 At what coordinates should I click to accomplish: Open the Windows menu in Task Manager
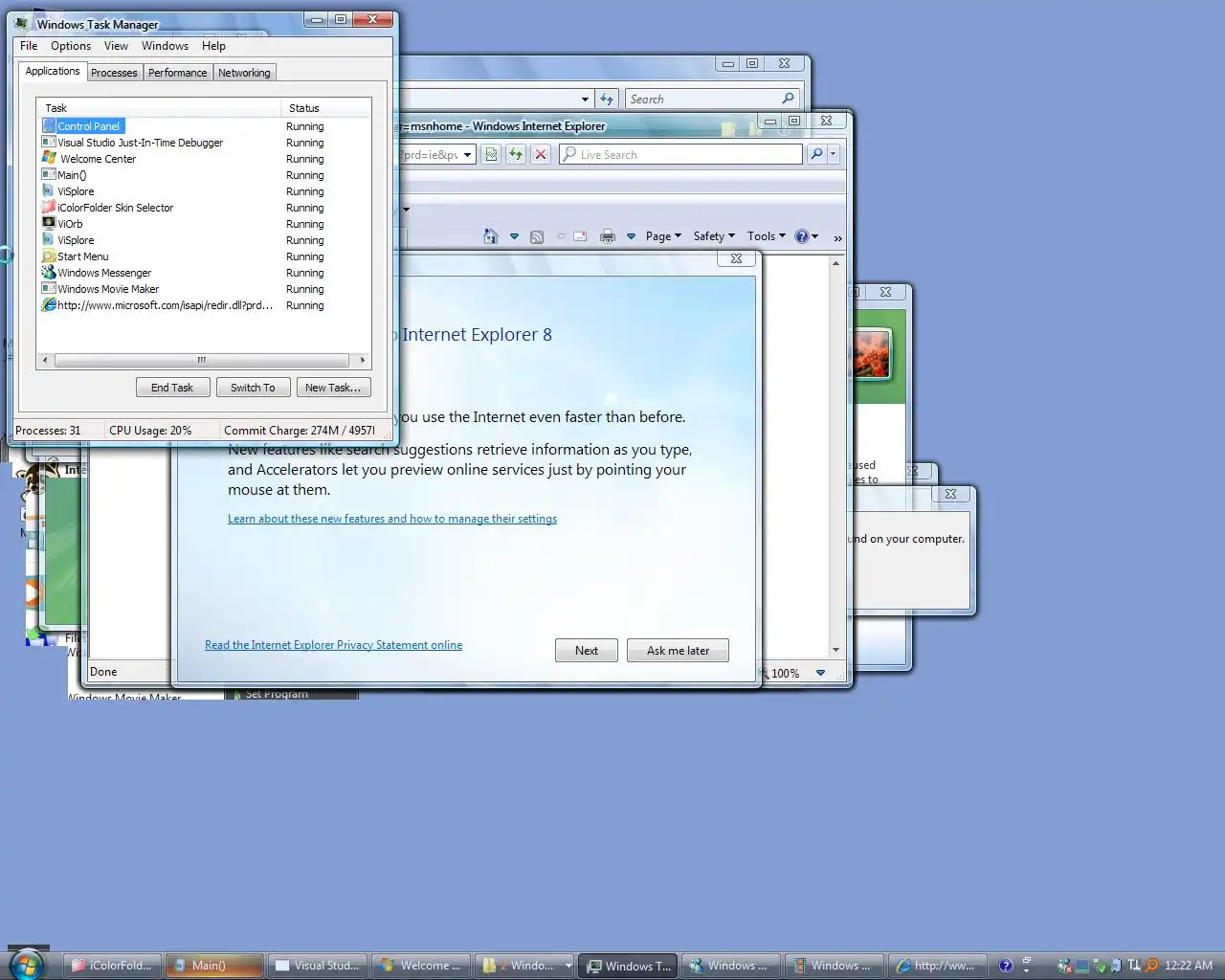pyautogui.click(x=165, y=46)
